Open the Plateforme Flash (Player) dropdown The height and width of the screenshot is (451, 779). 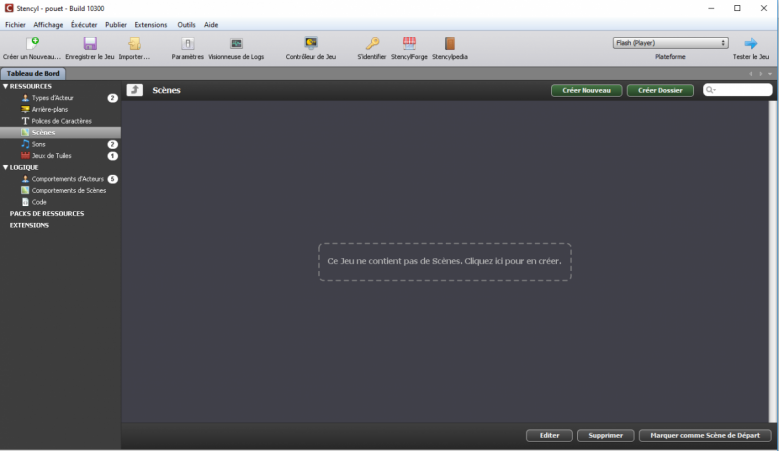(670, 43)
